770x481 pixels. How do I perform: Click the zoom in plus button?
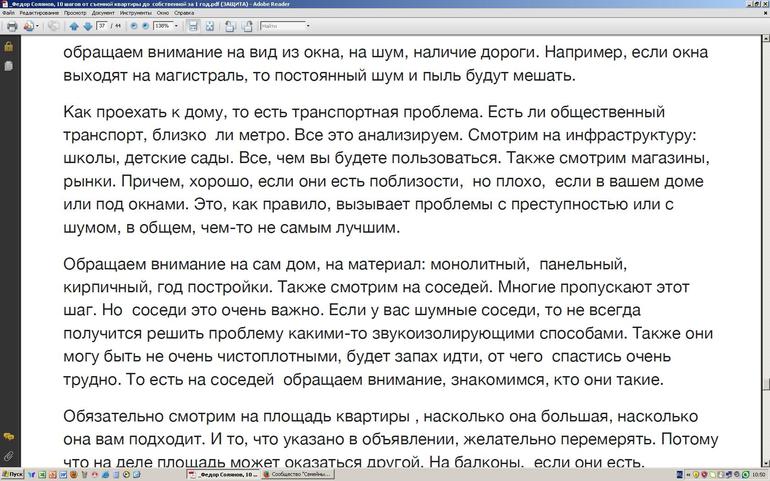[x=146, y=26]
